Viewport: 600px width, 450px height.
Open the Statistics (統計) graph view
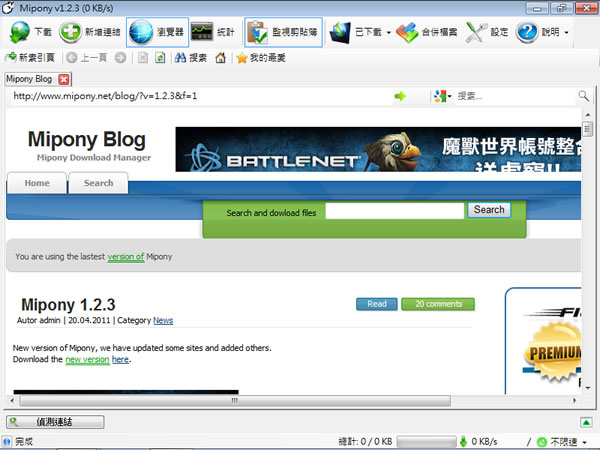pos(212,32)
